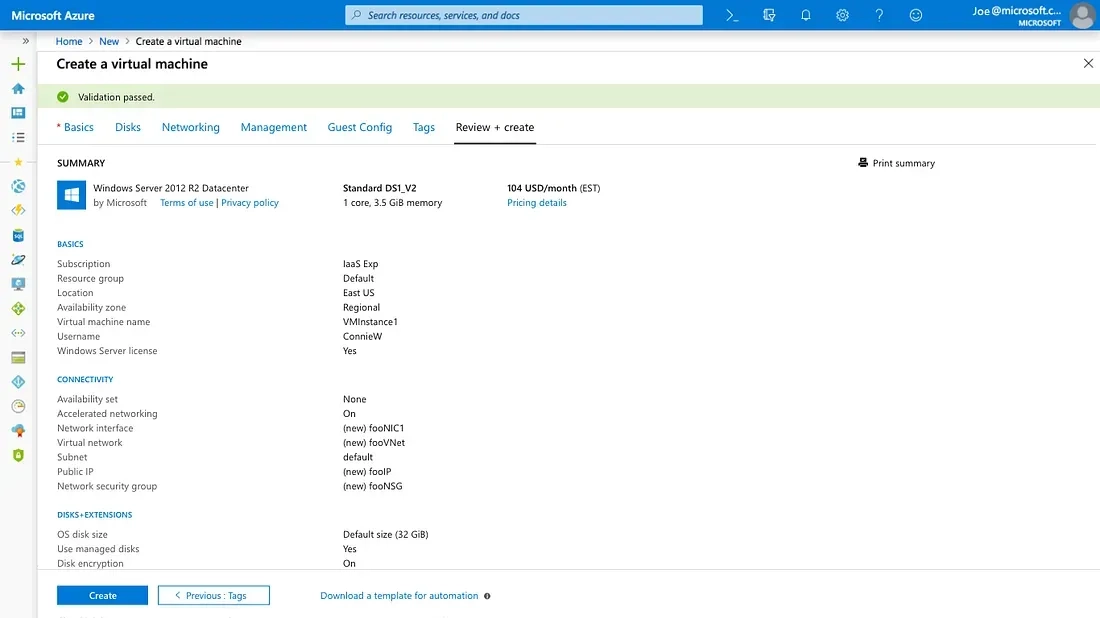Viewport: 1100px width, 618px height.
Task: Click the (new) fooIP value
Action: 368,471
